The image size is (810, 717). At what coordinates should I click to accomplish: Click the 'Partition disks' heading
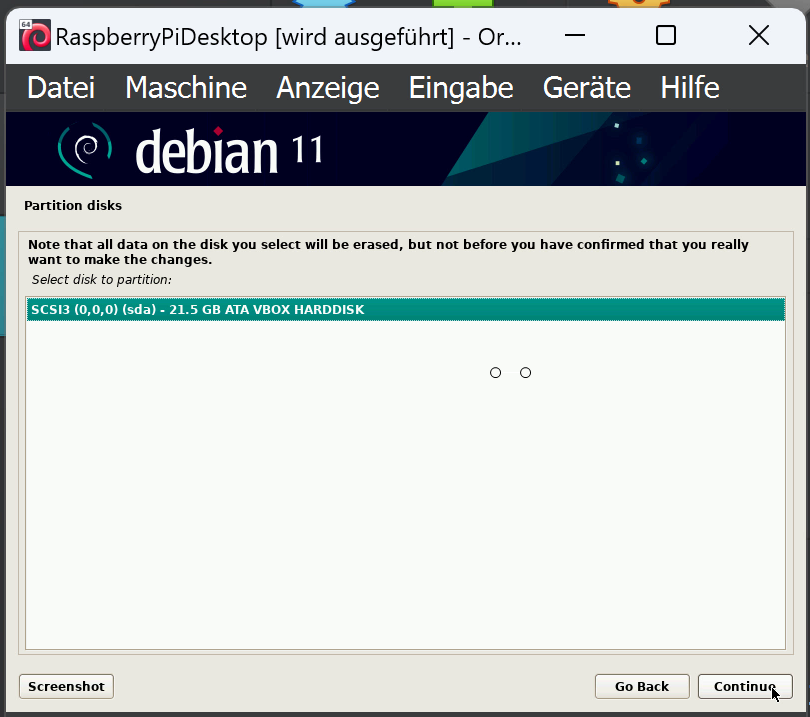pyautogui.click(x=73, y=206)
